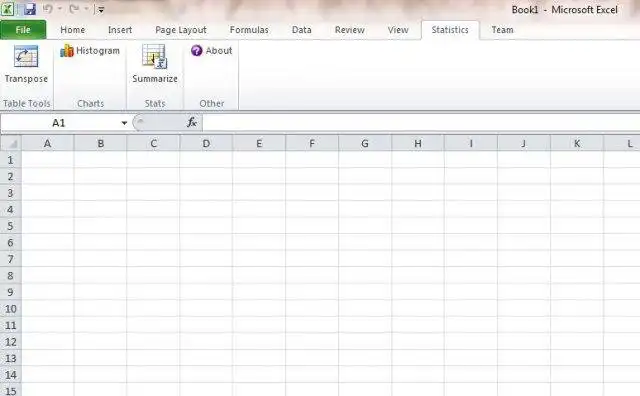This screenshot has width=640, height=396.
Task: Undo using the Quick Access toolbar arrow
Action: (47, 9)
